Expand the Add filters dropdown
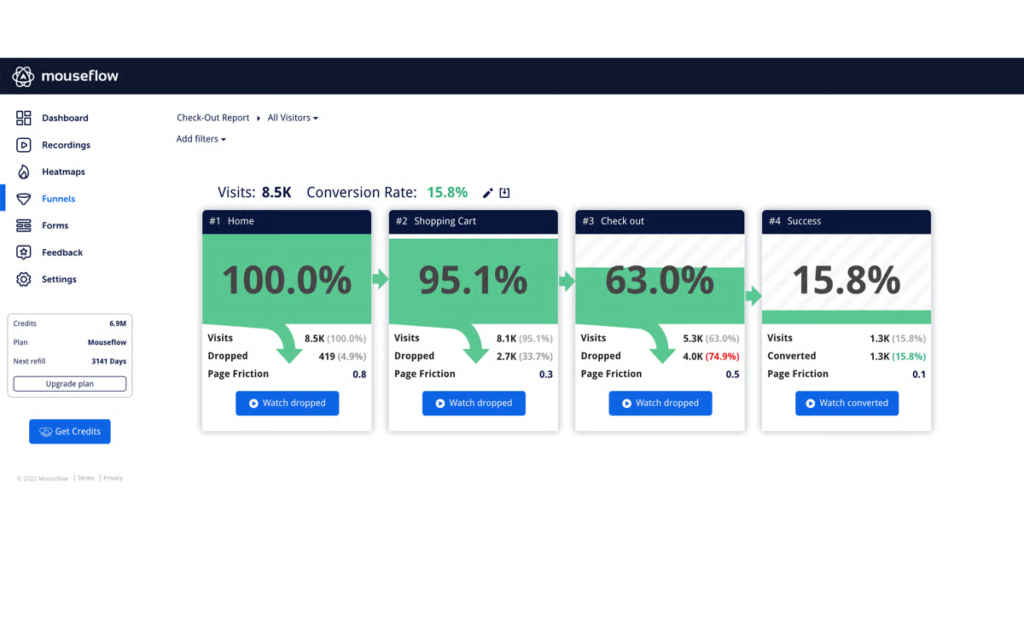1024x640 pixels. (x=200, y=139)
